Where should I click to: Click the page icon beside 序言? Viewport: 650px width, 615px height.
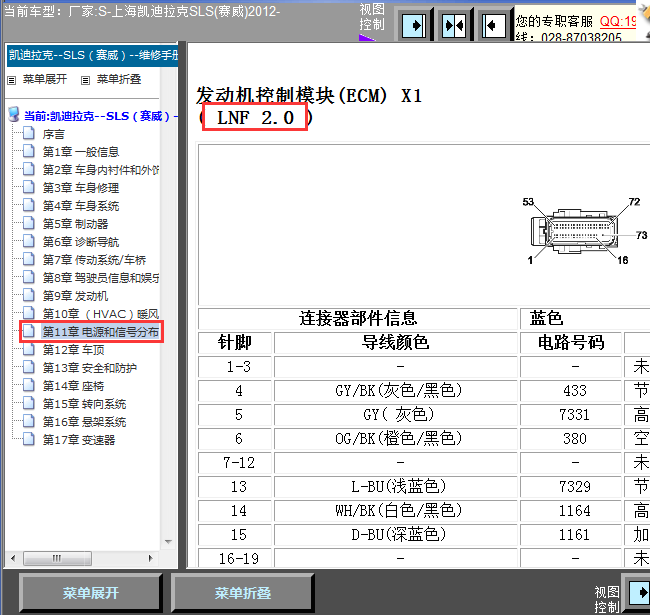point(29,133)
